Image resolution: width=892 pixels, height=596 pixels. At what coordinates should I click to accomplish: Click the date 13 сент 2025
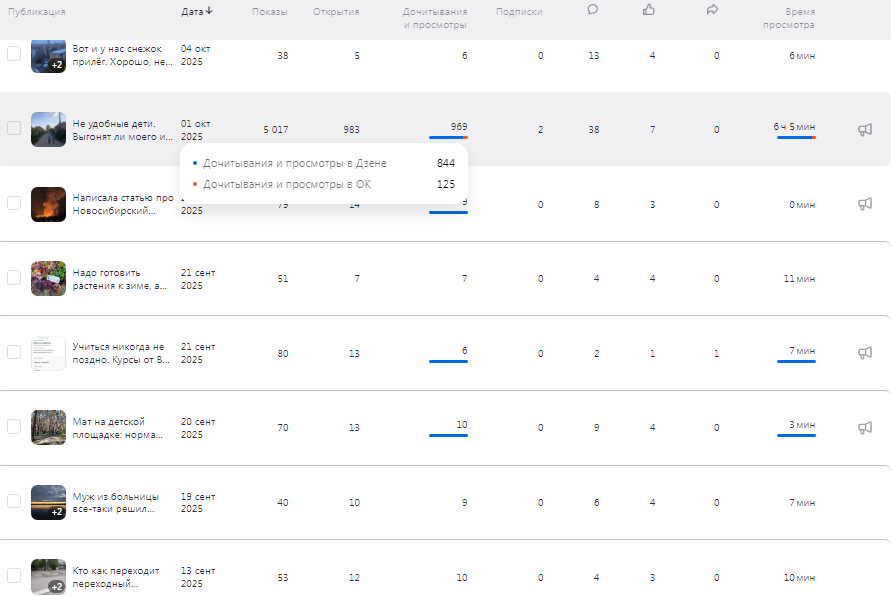click(198, 577)
